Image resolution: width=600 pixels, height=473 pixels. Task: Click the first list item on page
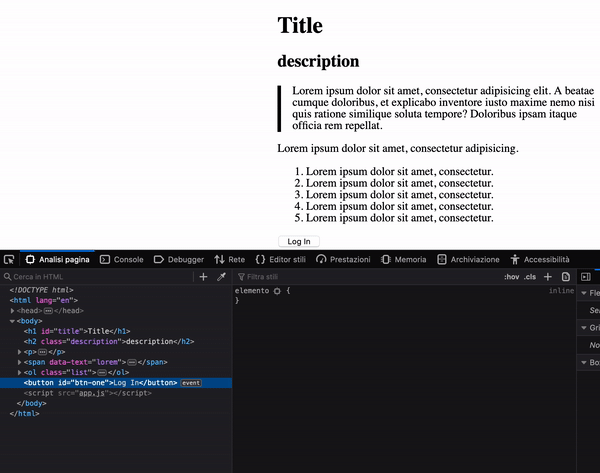click(x=399, y=171)
